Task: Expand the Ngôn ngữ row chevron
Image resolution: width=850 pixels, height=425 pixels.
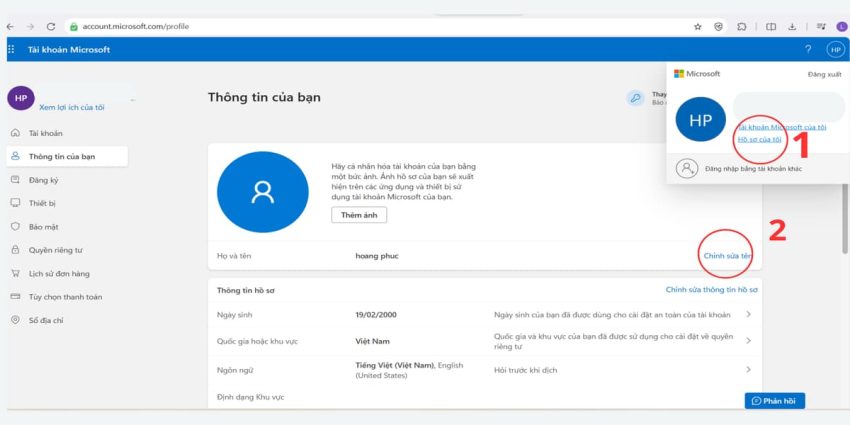Action: point(748,370)
